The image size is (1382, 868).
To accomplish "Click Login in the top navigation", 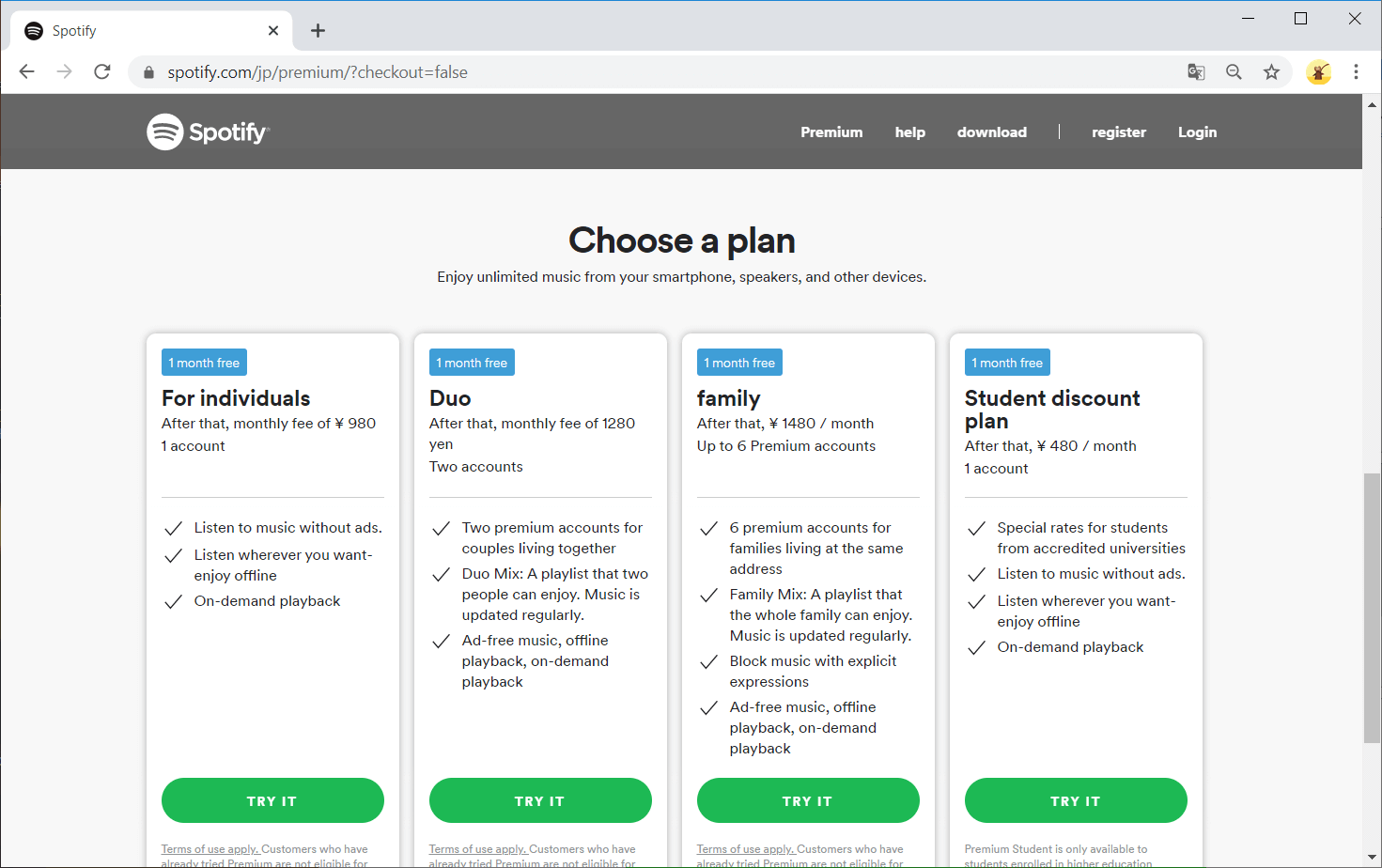I will point(1197,132).
